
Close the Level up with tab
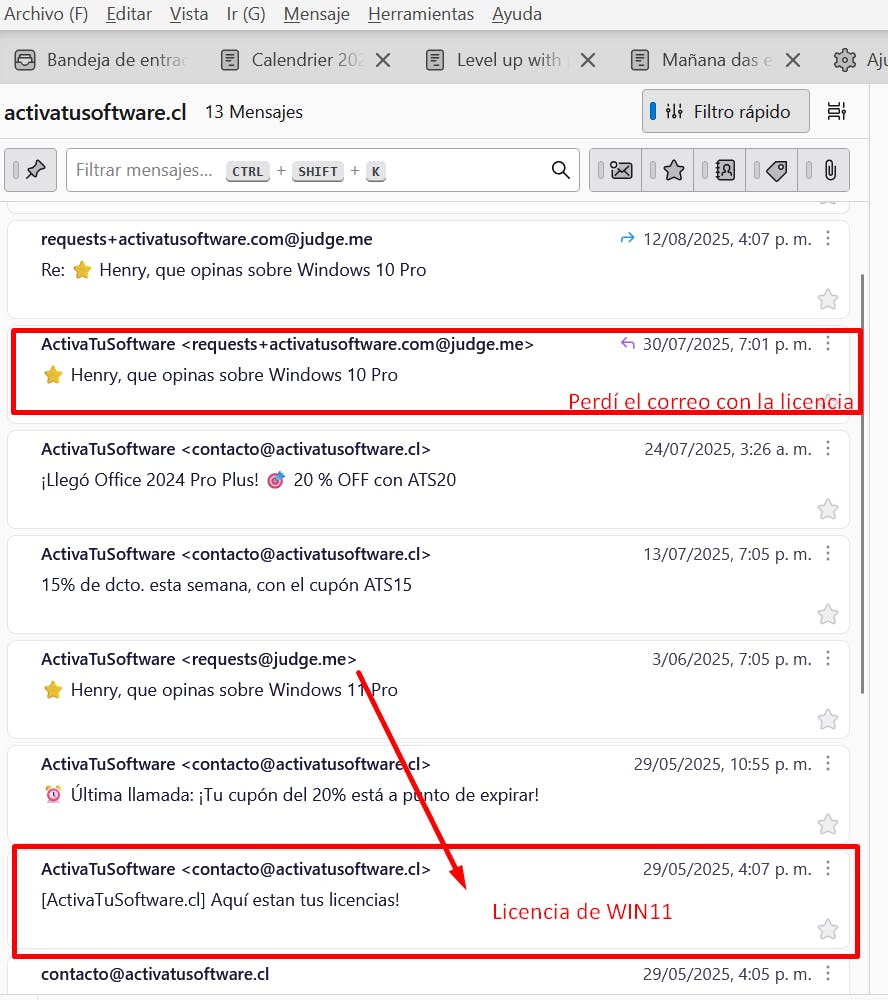(x=588, y=60)
